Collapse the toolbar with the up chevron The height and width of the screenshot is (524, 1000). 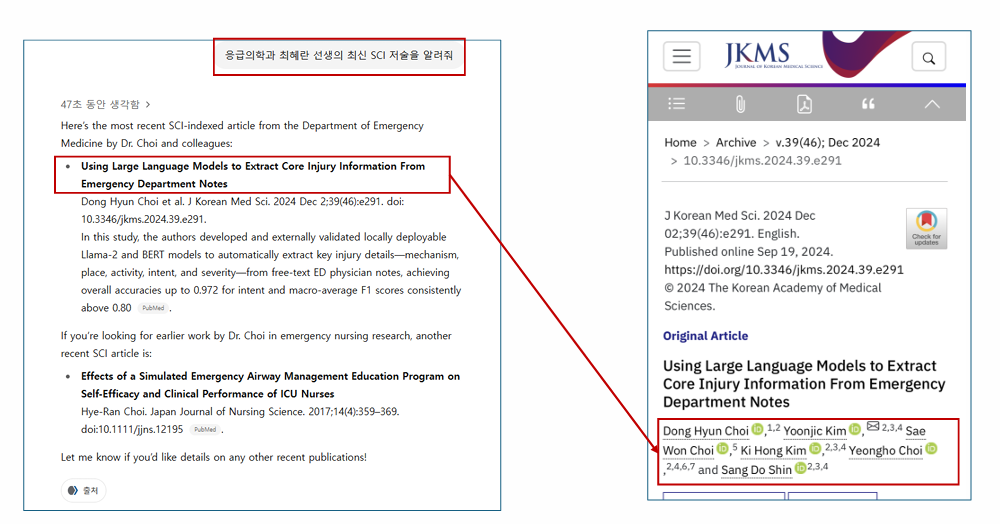point(932,104)
